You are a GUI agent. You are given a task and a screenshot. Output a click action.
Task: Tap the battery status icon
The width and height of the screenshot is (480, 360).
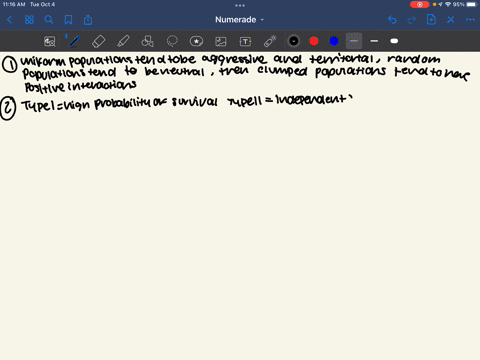coord(472,4)
